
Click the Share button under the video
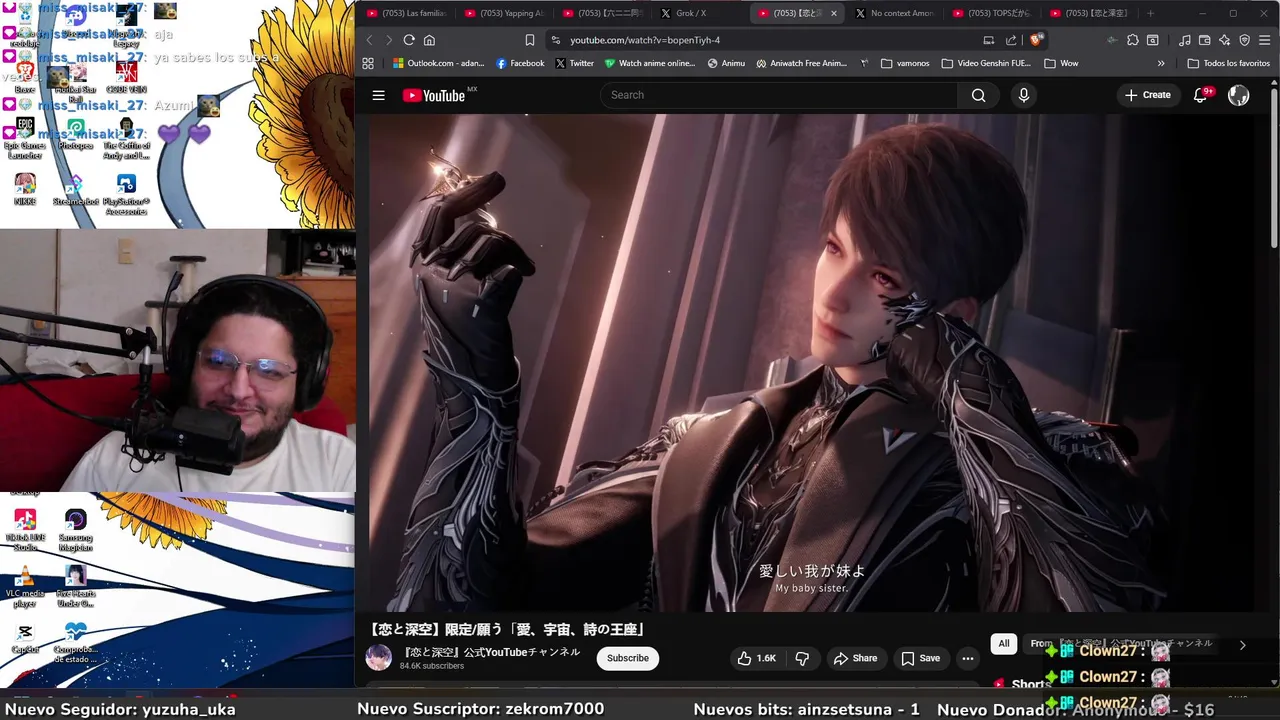tap(855, 658)
